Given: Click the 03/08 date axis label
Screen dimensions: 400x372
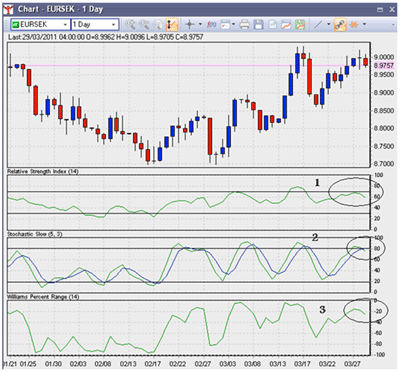Looking at the screenshot, I should click(253, 364).
